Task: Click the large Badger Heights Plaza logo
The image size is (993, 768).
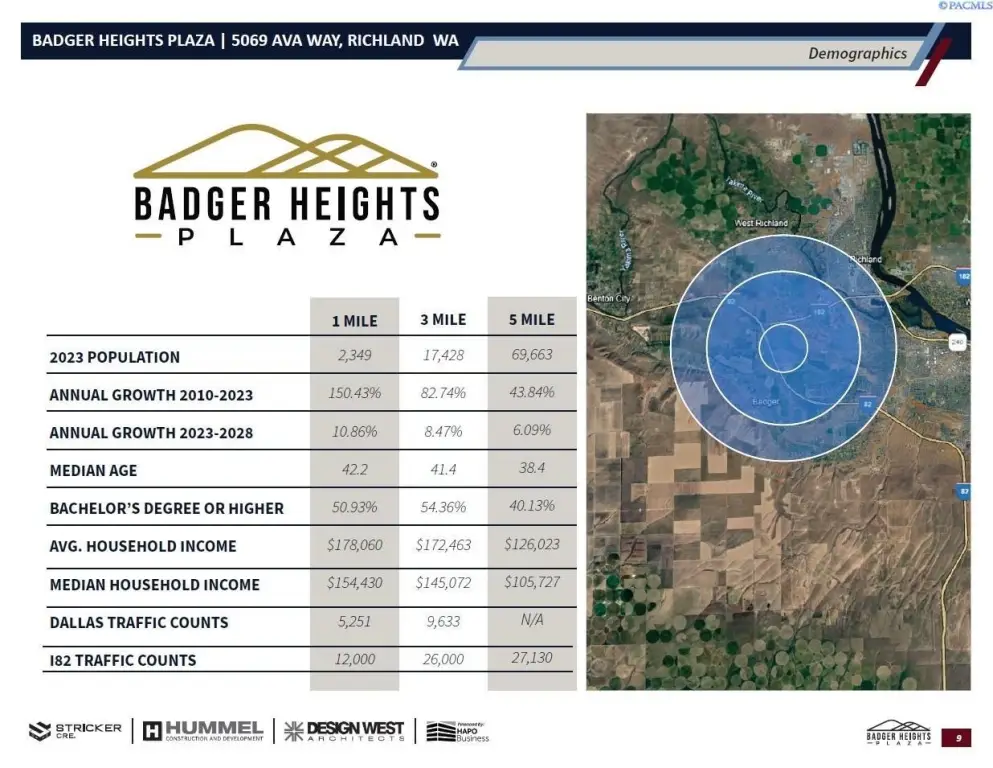Action: pos(287,186)
